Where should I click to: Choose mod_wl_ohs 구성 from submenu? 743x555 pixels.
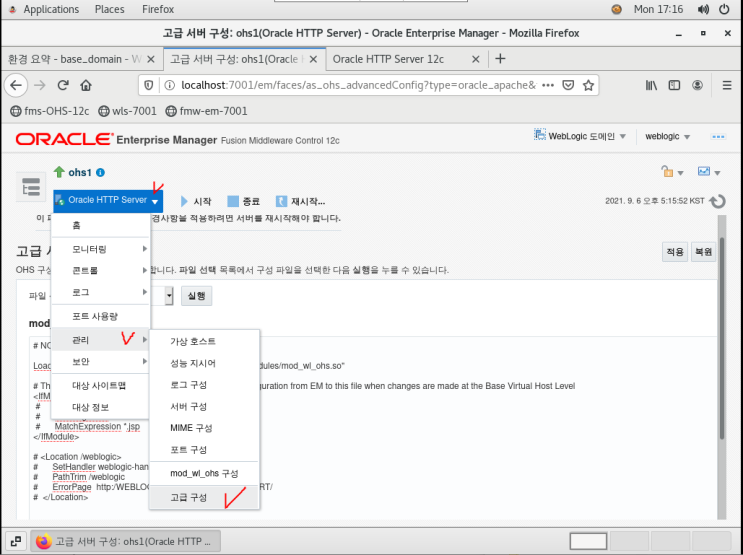pos(204,473)
